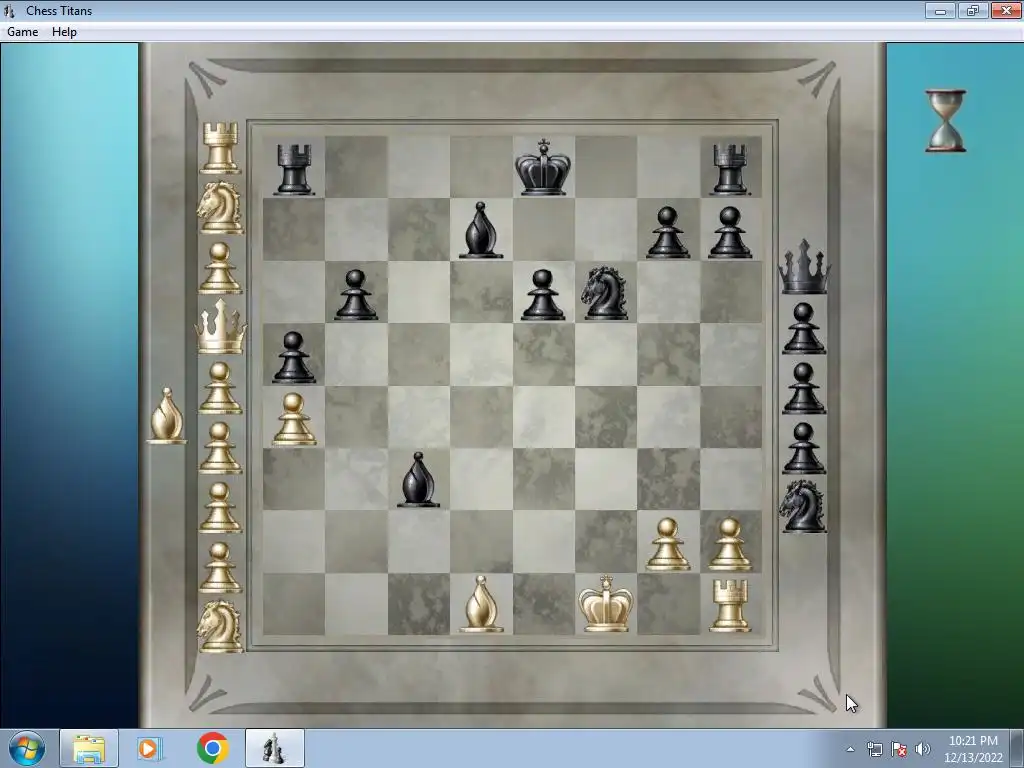1024x768 pixels.
Task: Select the black rook on h8
Action: [730, 170]
